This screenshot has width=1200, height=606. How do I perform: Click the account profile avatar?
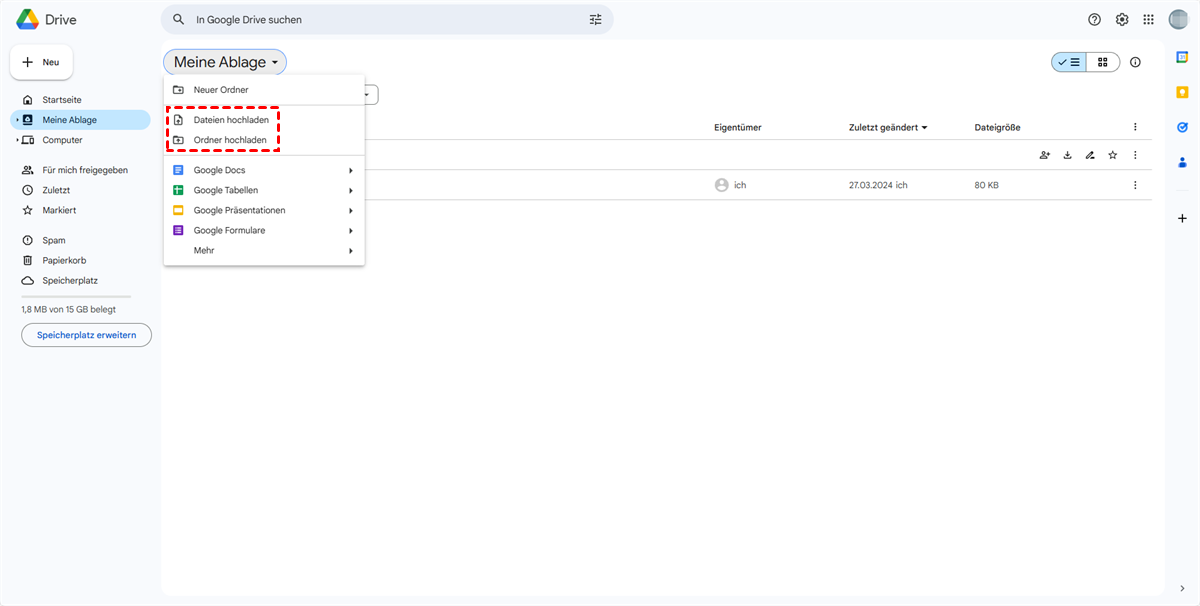pyautogui.click(x=1178, y=19)
